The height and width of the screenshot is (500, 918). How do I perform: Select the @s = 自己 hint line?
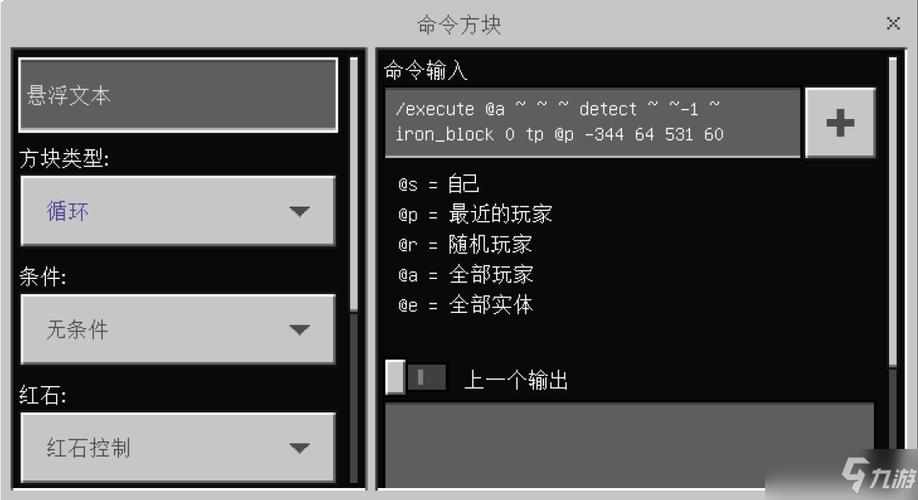pos(439,184)
